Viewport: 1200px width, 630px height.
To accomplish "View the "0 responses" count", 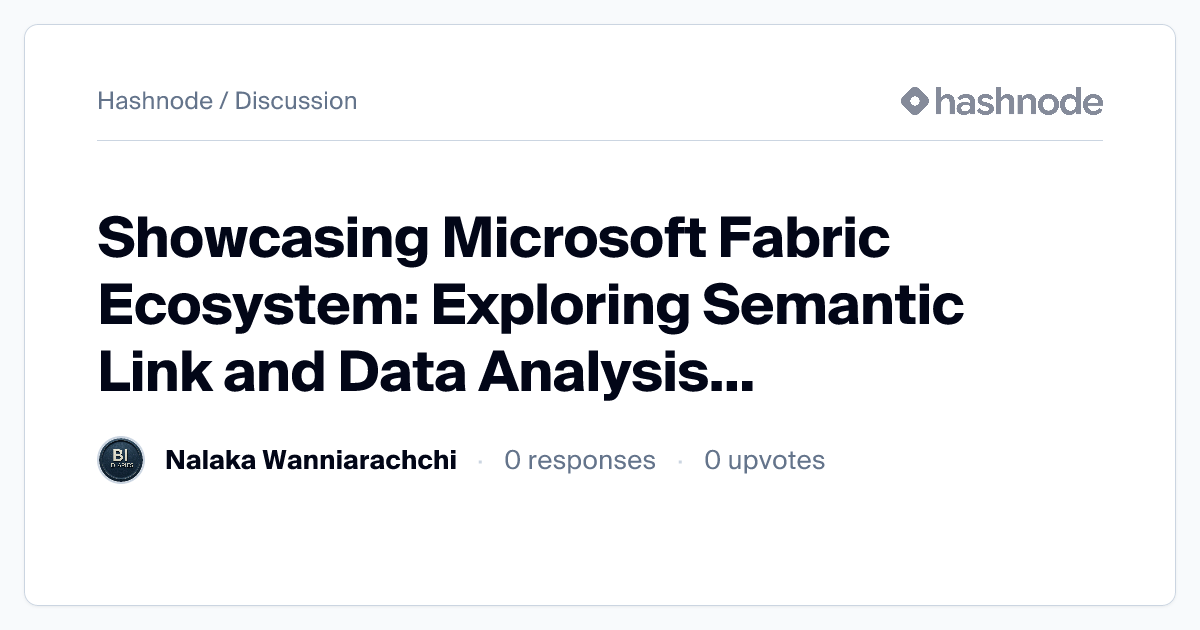I will (580, 460).
